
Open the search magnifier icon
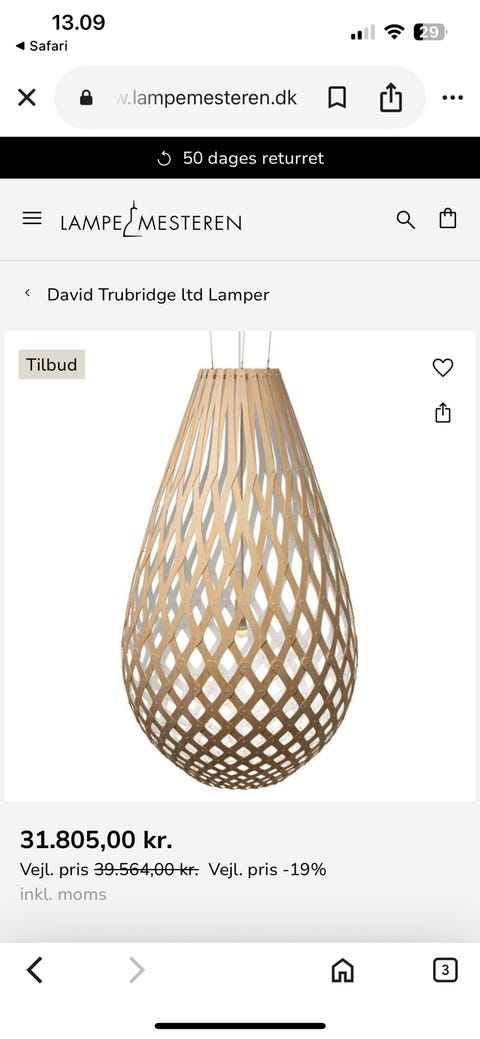point(406,219)
